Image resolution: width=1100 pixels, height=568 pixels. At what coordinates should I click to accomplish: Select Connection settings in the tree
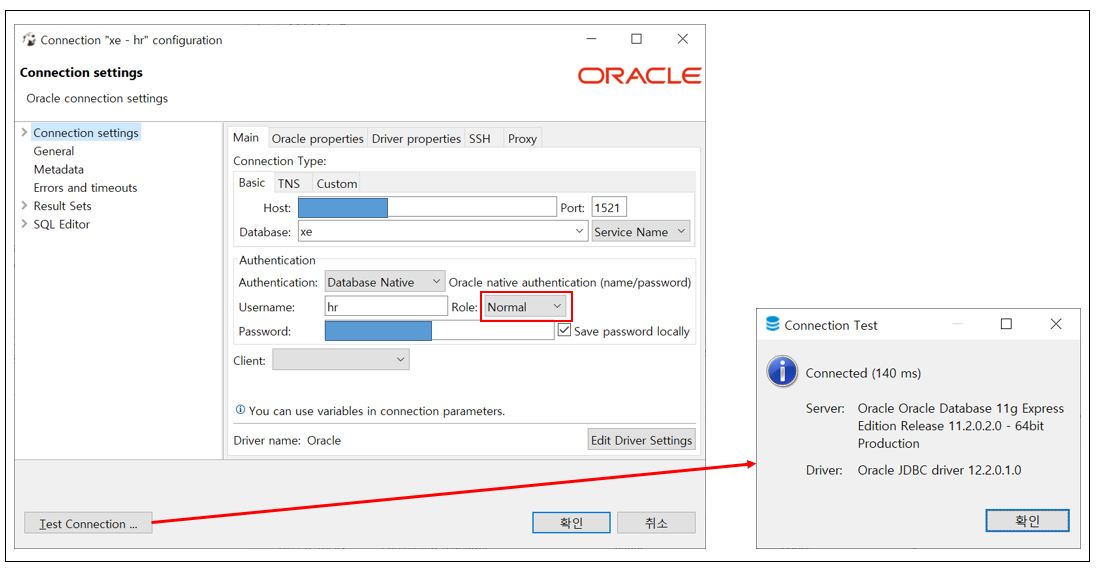(x=86, y=133)
